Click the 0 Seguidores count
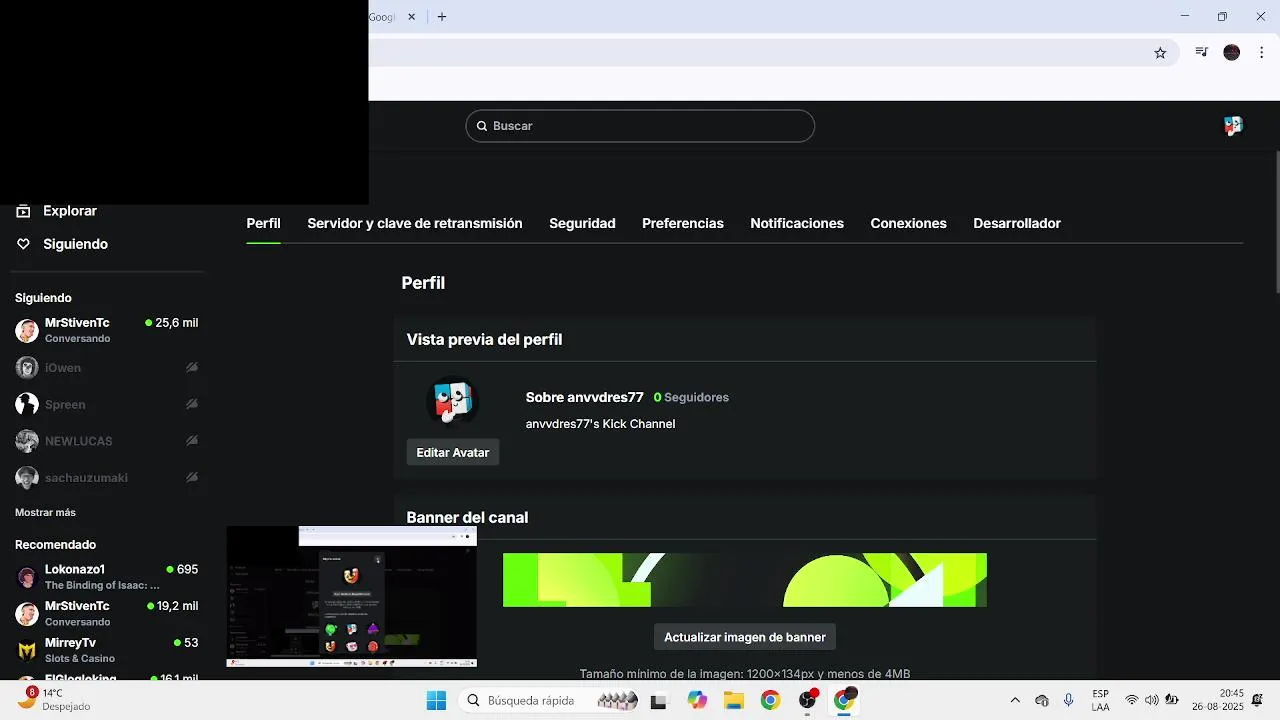The width and height of the screenshot is (1280, 720). [691, 397]
